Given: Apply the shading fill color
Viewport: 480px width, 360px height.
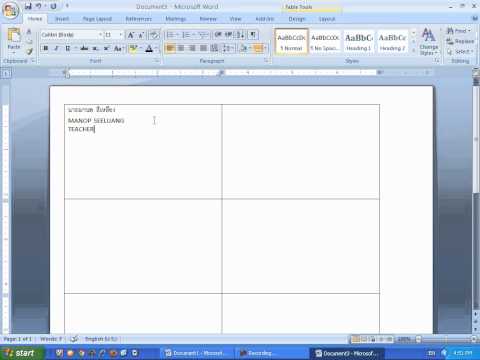Looking at the screenshot, I should 245,48.
